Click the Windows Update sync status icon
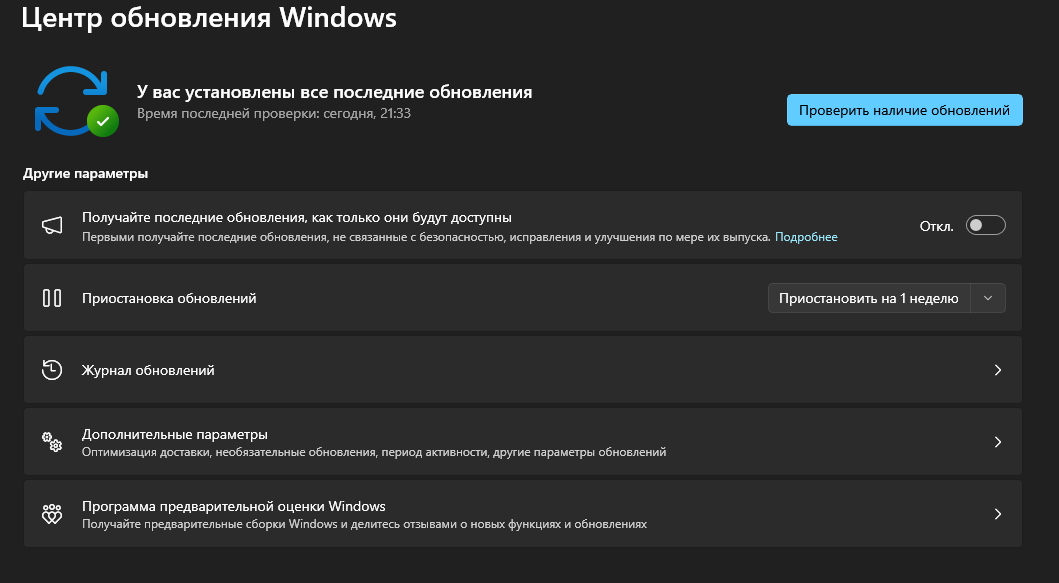The width and height of the screenshot is (1059, 583). tap(76, 101)
